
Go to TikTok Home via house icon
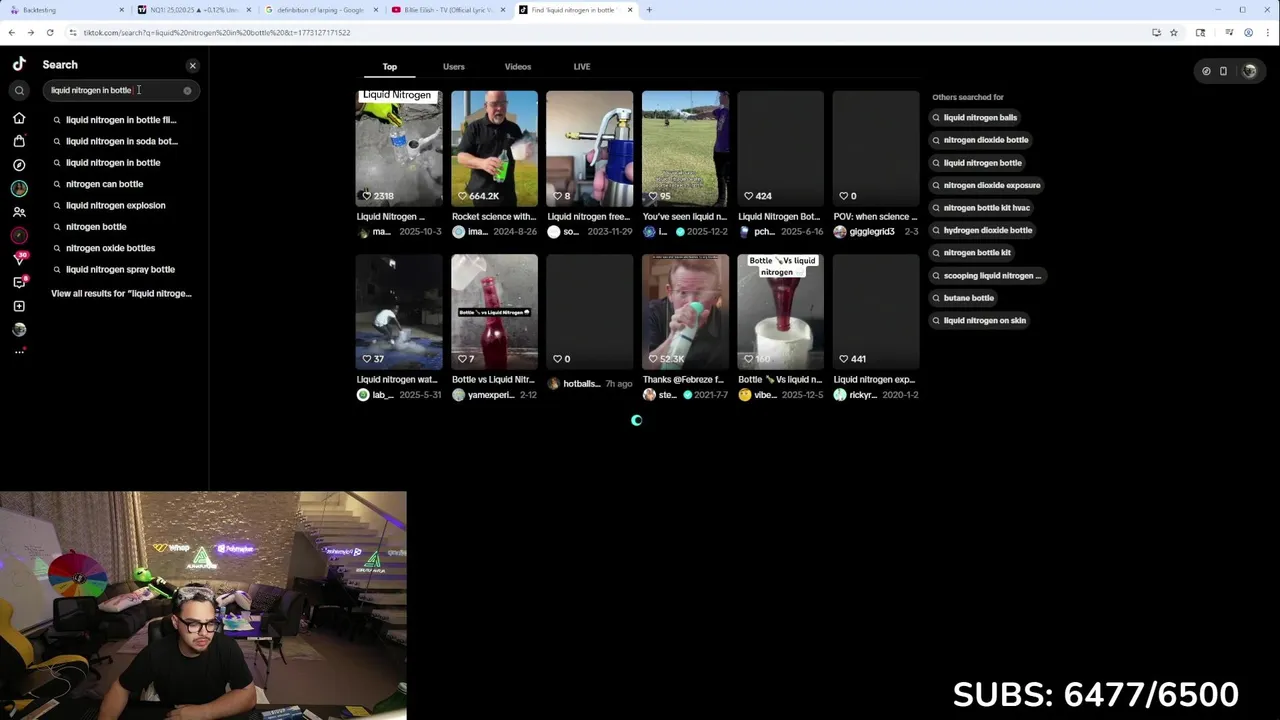(19, 118)
